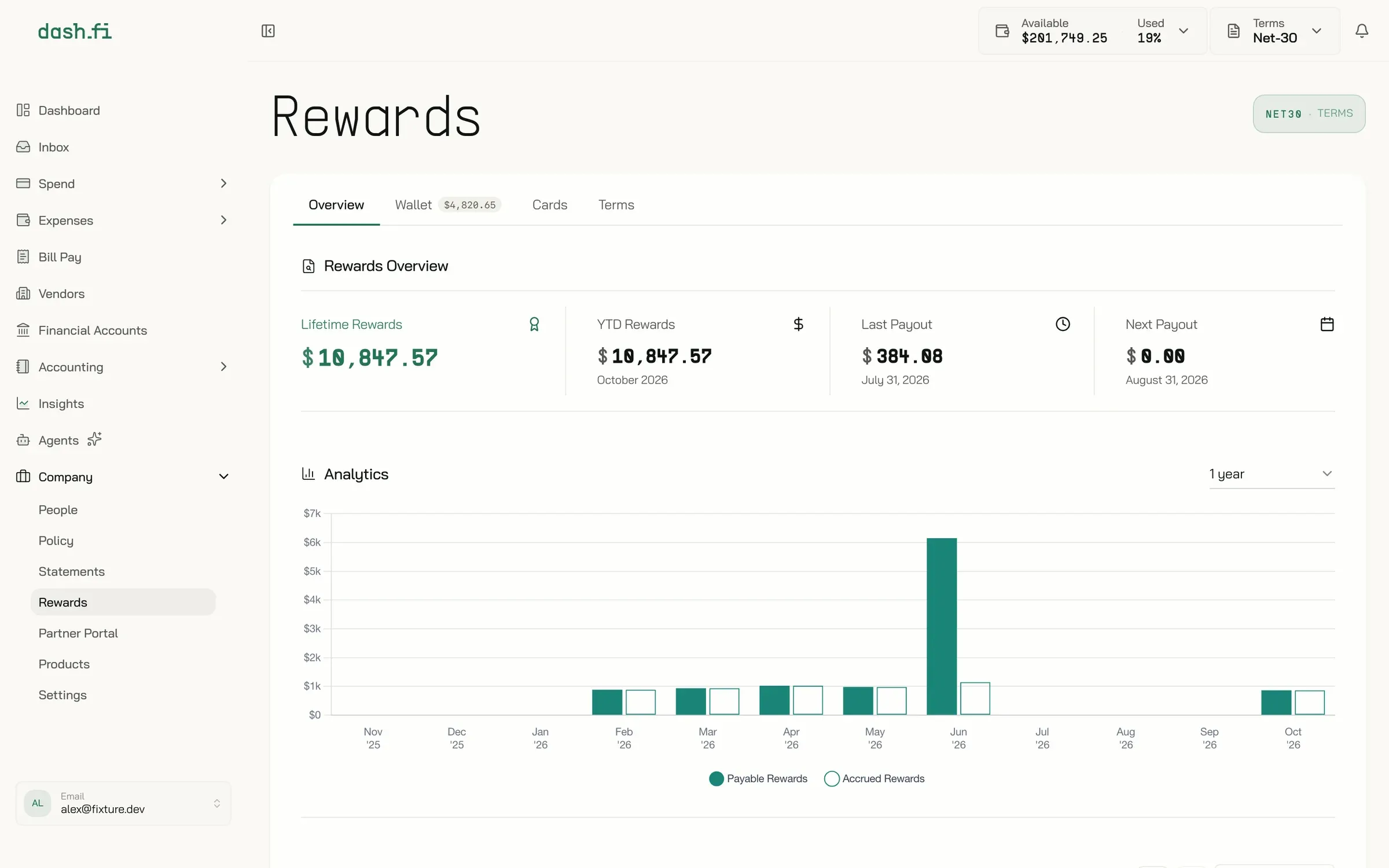Click the alex@fixture.dev email
Screen dimensions: 1389x868
coord(103,810)
